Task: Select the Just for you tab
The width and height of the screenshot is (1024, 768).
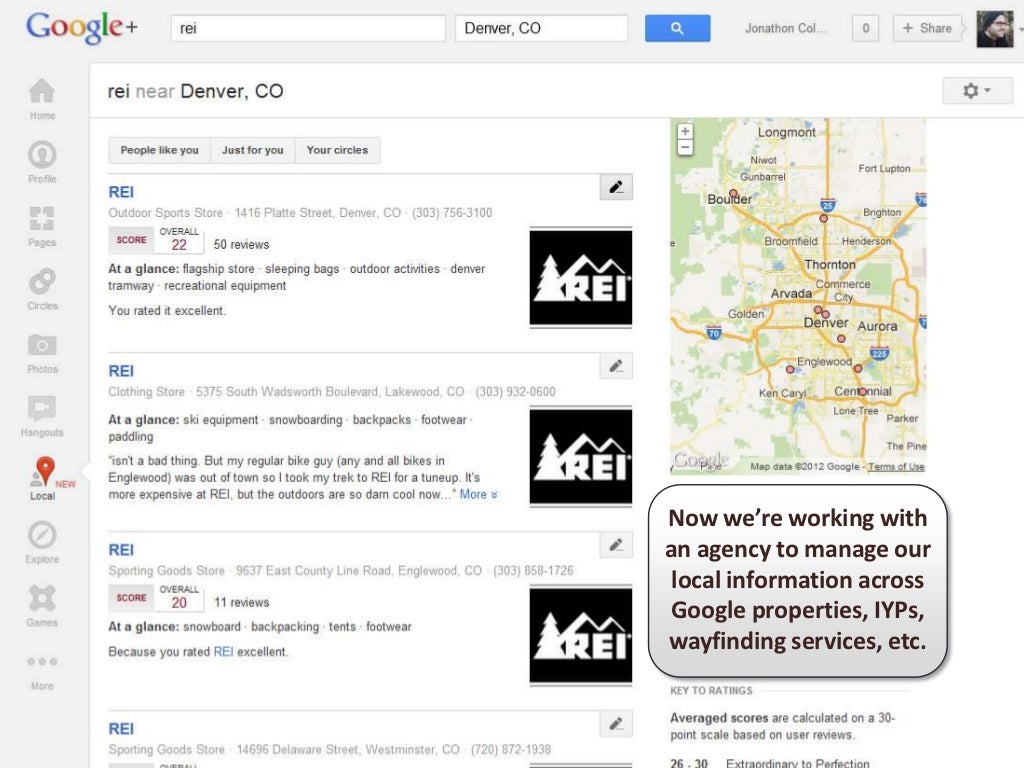Action: pyautogui.click(x=253, y=150)
